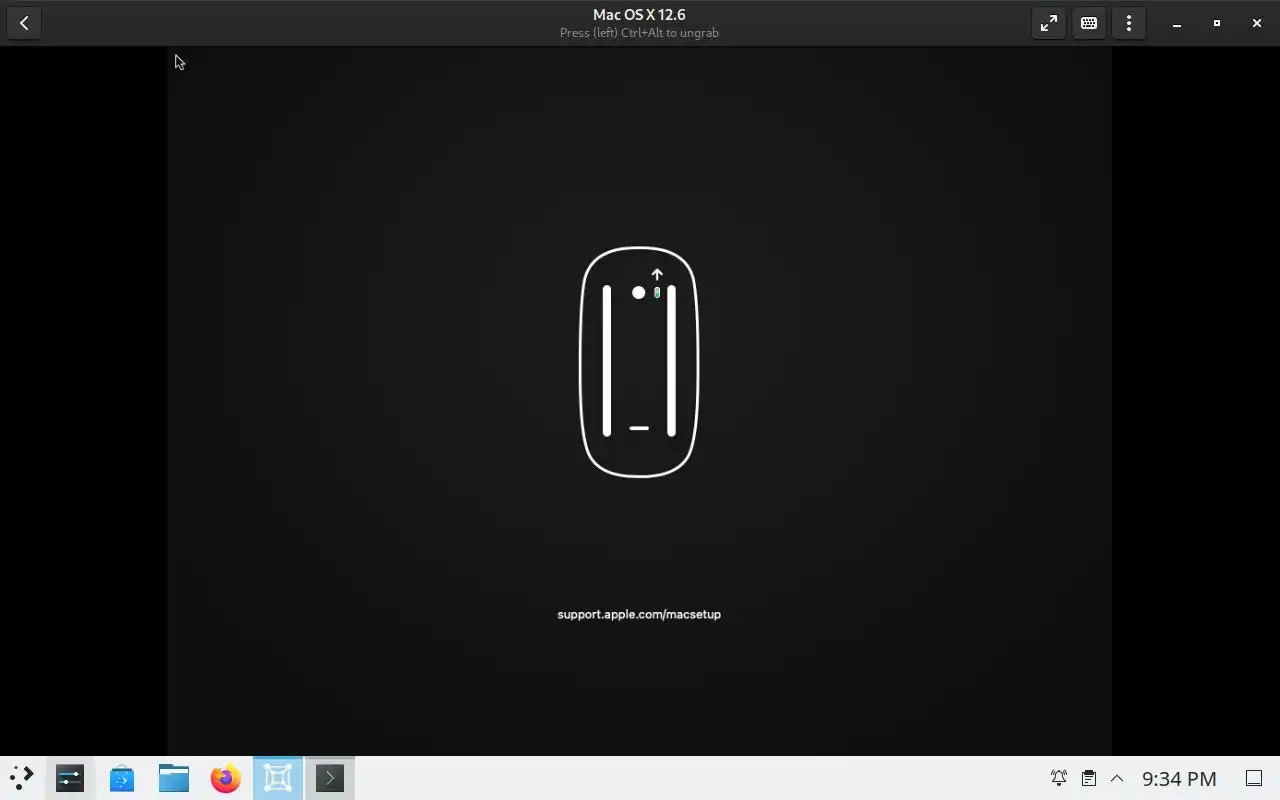Go back with the header arrow button
The width and height of the screenshot is (1280, 800).
(x=24, y=23)
